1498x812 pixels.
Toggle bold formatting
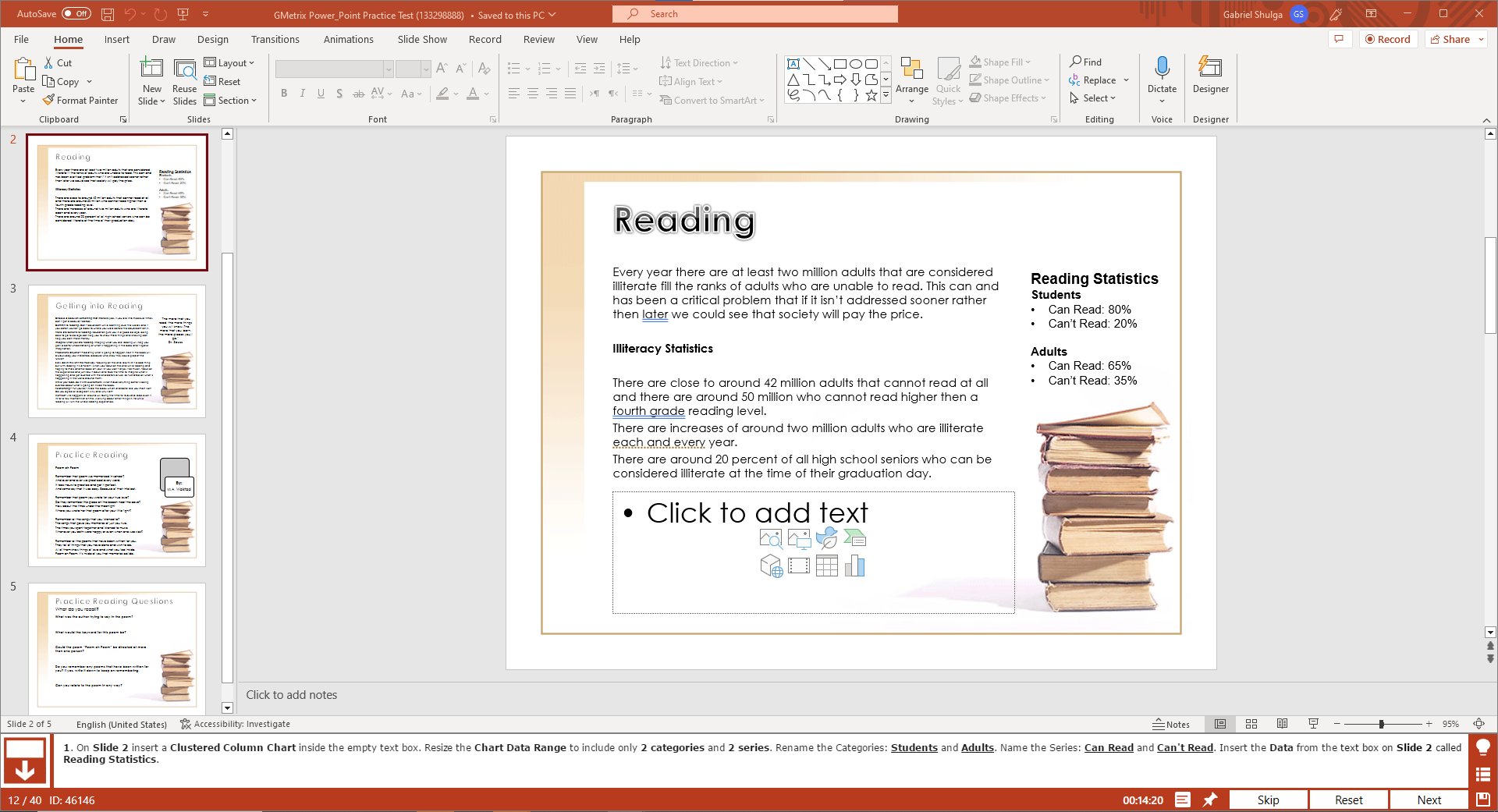pos(284,94)
